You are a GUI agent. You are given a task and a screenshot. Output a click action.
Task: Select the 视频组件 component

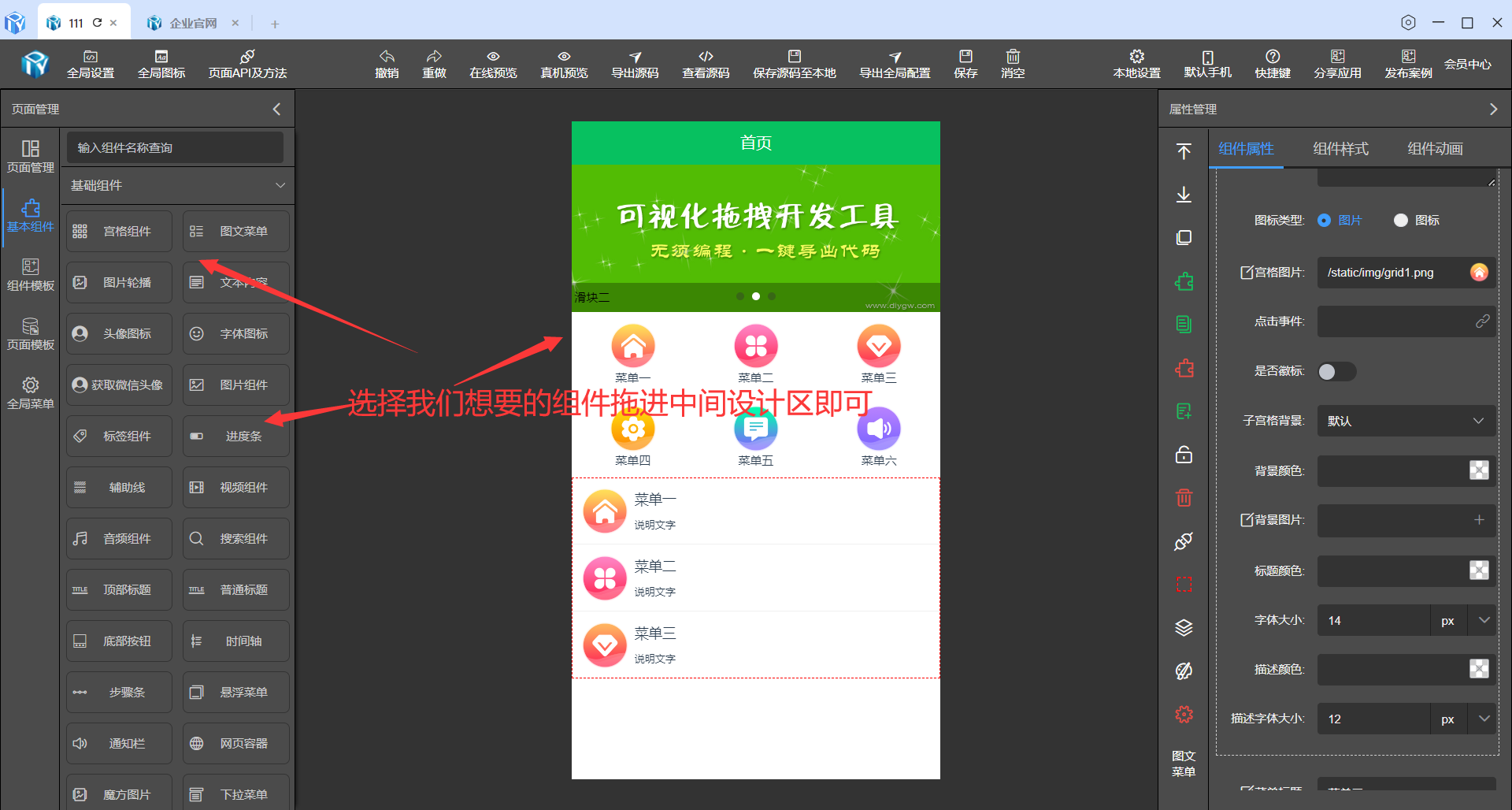(235, 487)
